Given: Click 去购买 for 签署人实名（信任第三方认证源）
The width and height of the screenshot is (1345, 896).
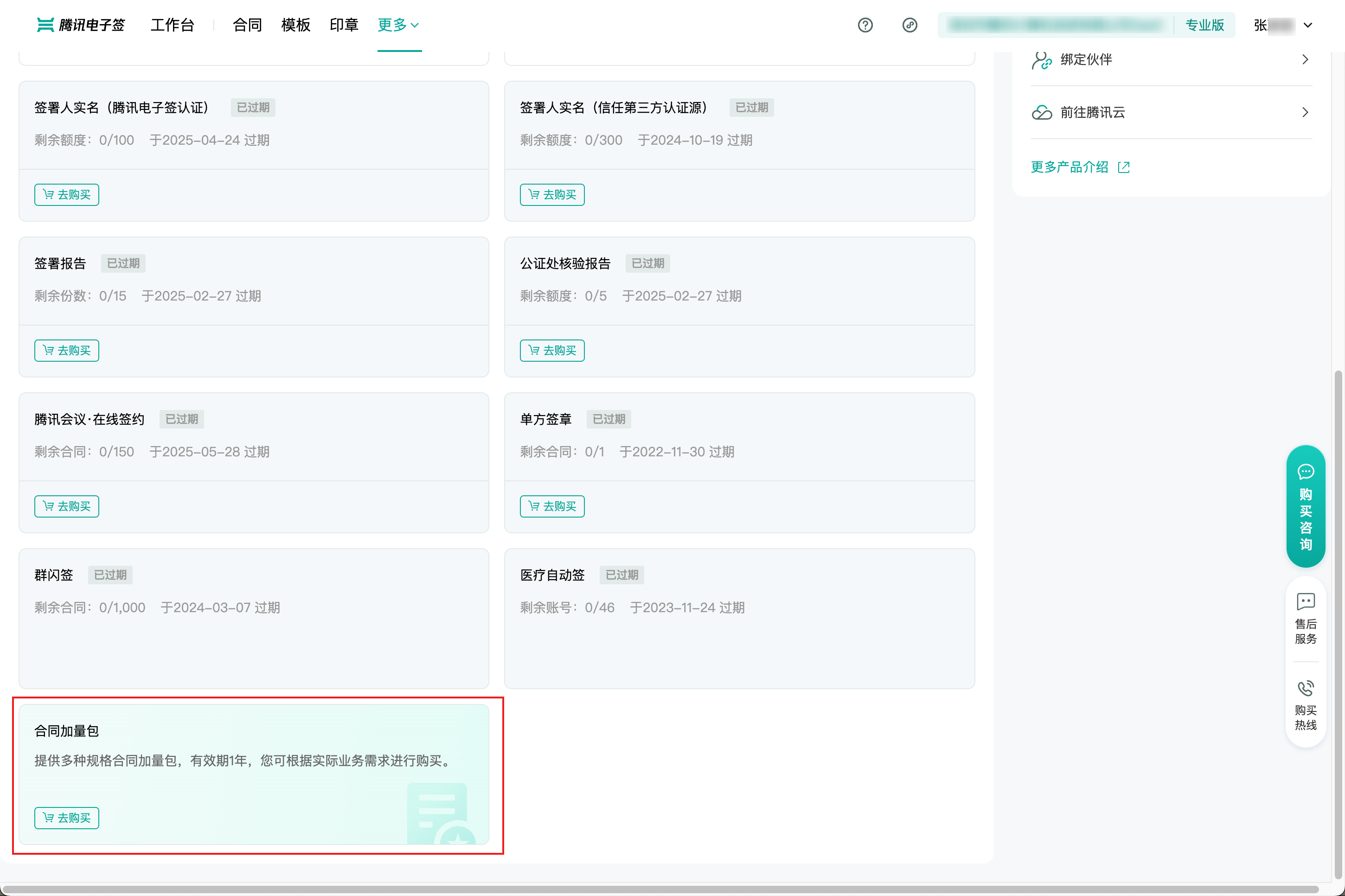Looking at the screenshot, I should (x=552, y=194).
